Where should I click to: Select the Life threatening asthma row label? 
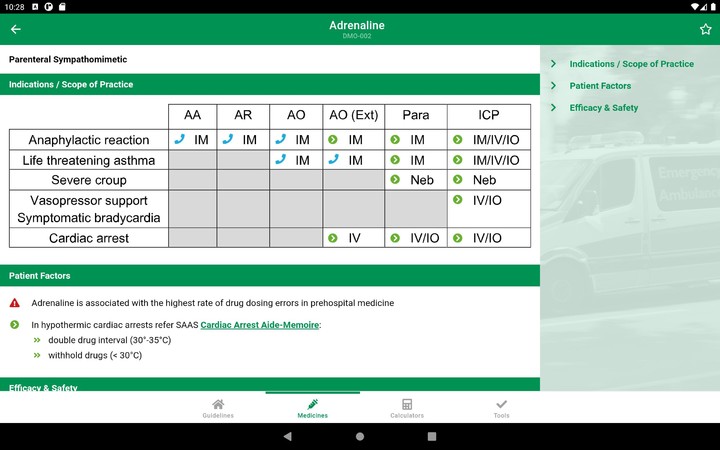click(x=89, y=160)
